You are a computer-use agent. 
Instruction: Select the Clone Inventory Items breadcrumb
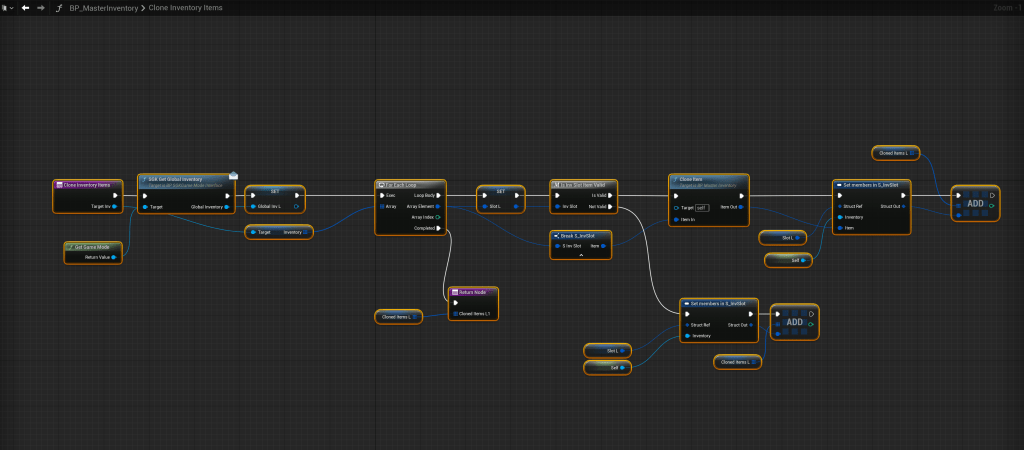[185, 8]
